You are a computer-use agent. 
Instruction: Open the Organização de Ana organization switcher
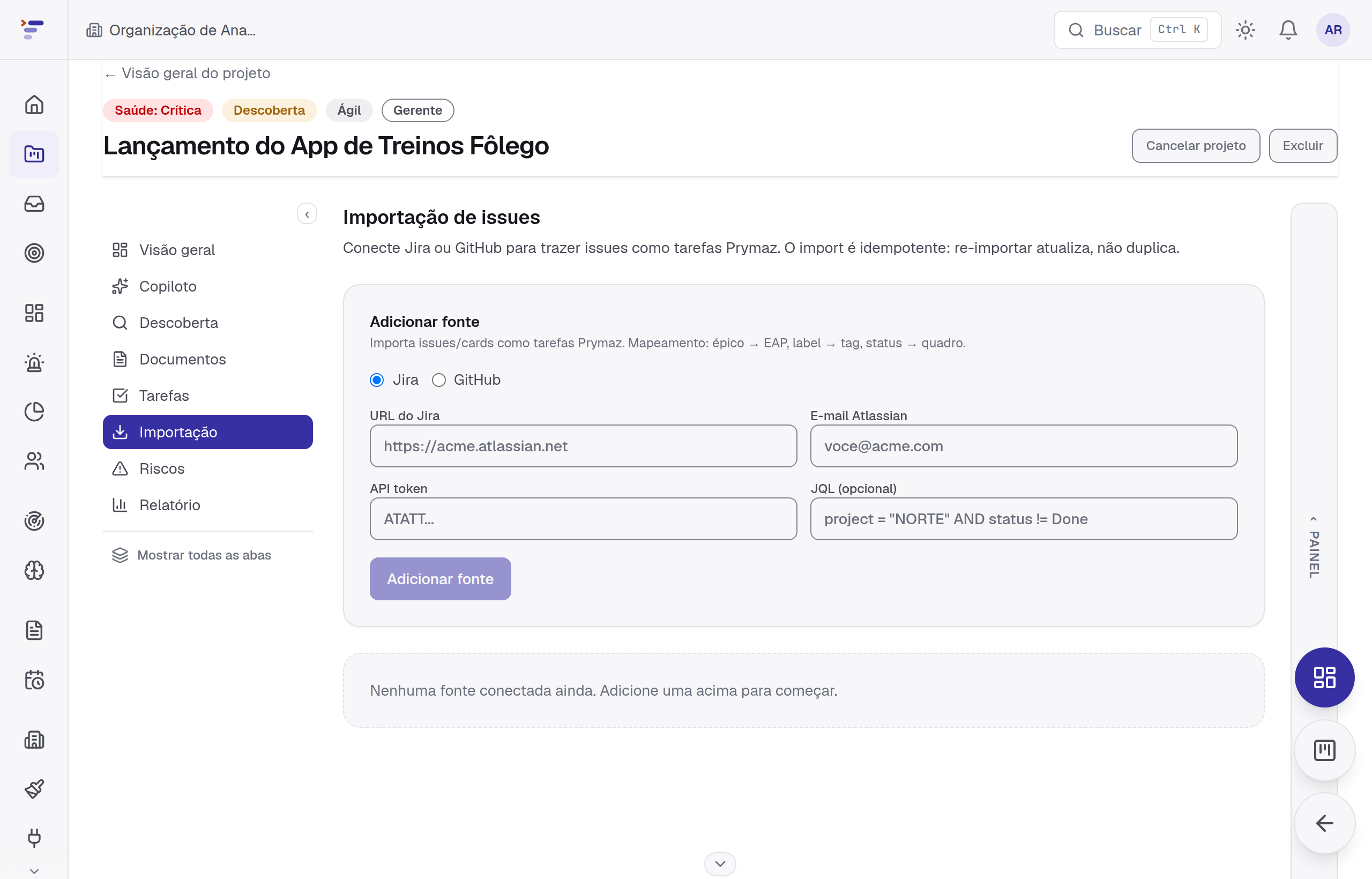171,29
